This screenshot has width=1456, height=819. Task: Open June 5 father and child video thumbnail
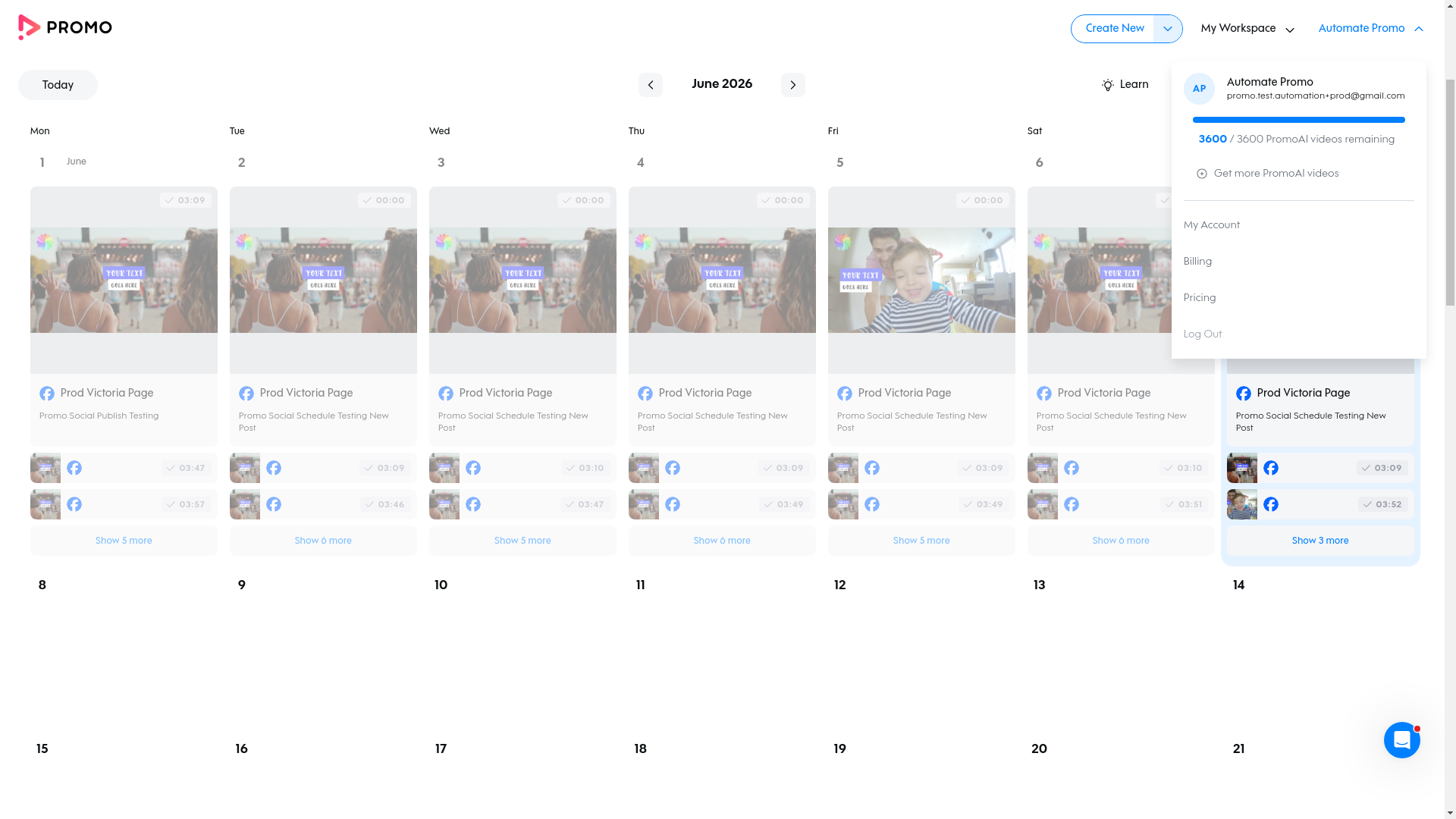921,280
